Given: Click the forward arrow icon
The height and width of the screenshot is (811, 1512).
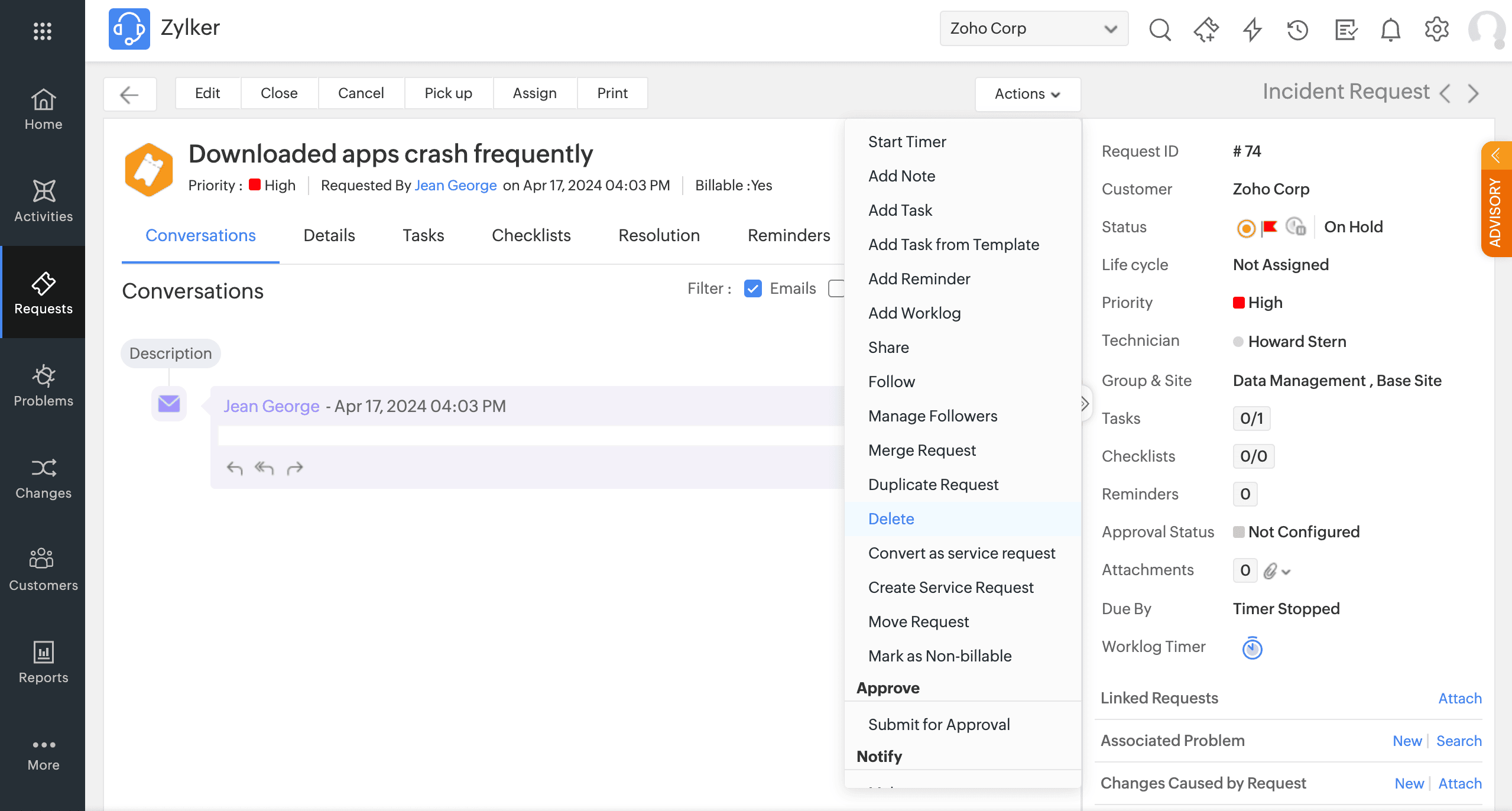Looking at the screenshot, I should pyautogui.click(x=295, y=468).
